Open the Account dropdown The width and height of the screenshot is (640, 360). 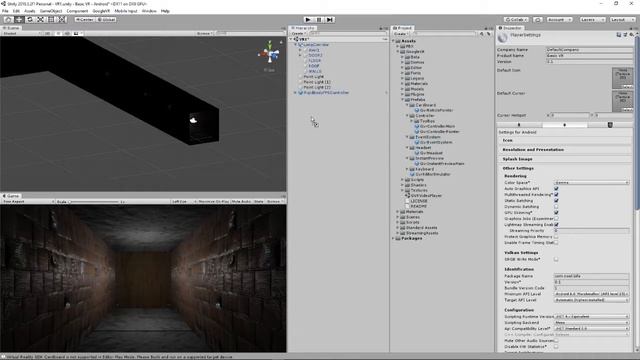tap(559, 20)
